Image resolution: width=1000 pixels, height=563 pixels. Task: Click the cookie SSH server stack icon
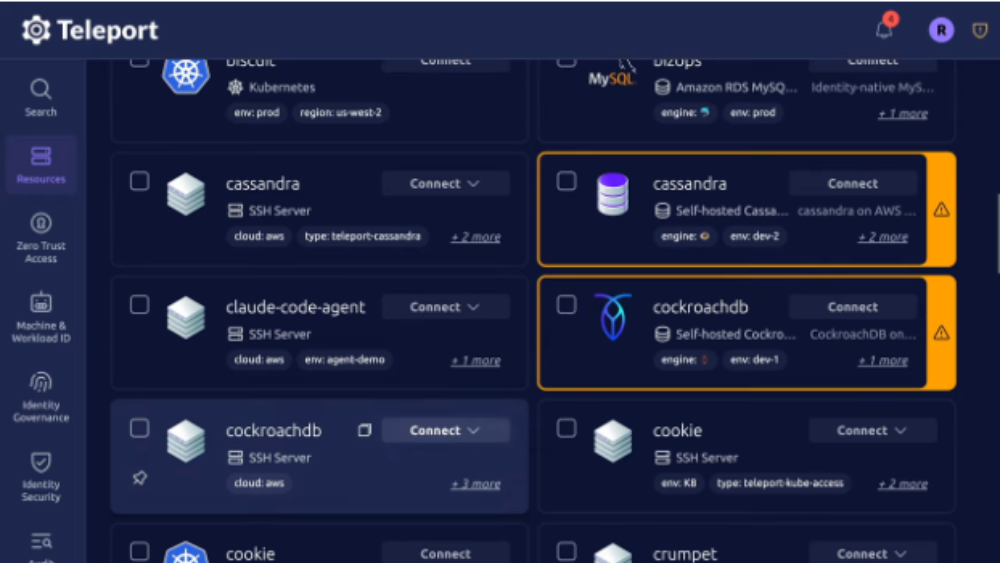612,441
